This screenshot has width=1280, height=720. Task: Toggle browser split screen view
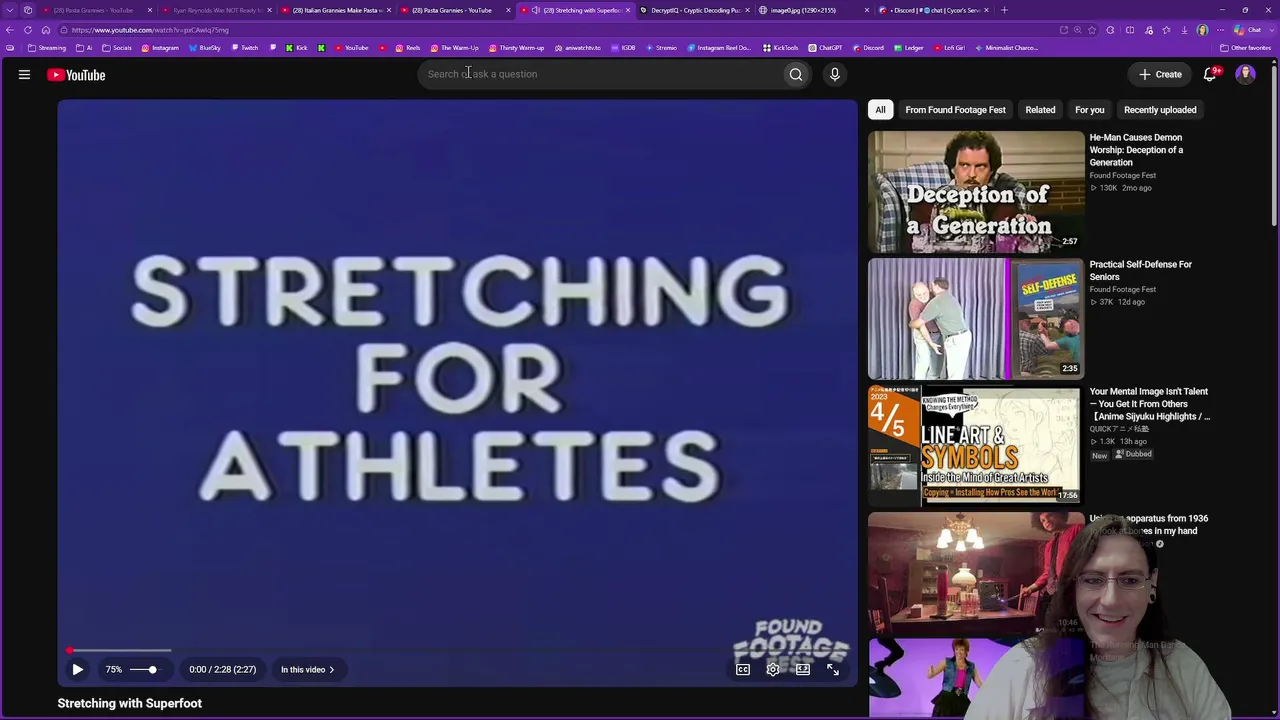[1130, 30]
